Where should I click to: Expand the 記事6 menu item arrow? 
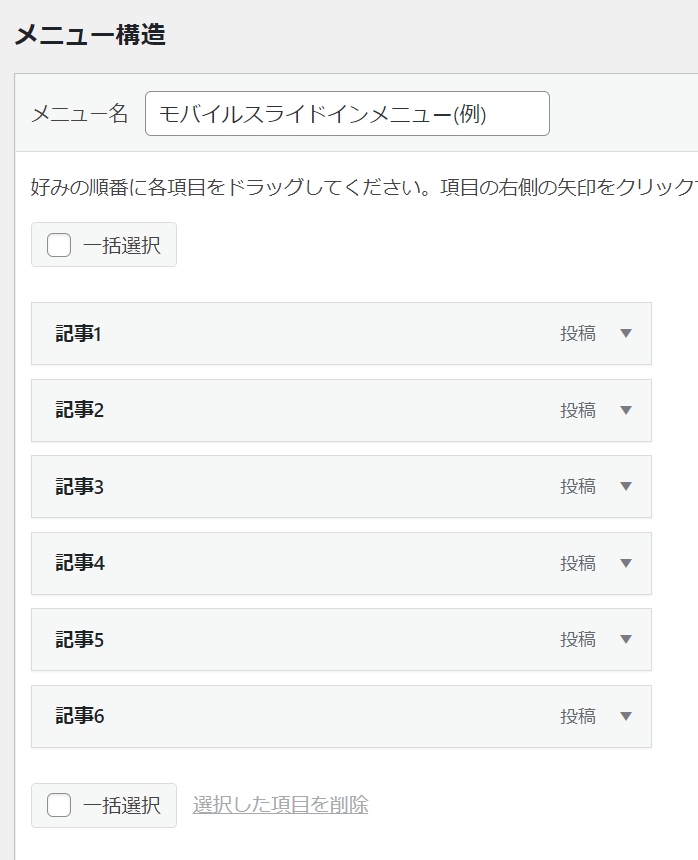click(626, 716)
